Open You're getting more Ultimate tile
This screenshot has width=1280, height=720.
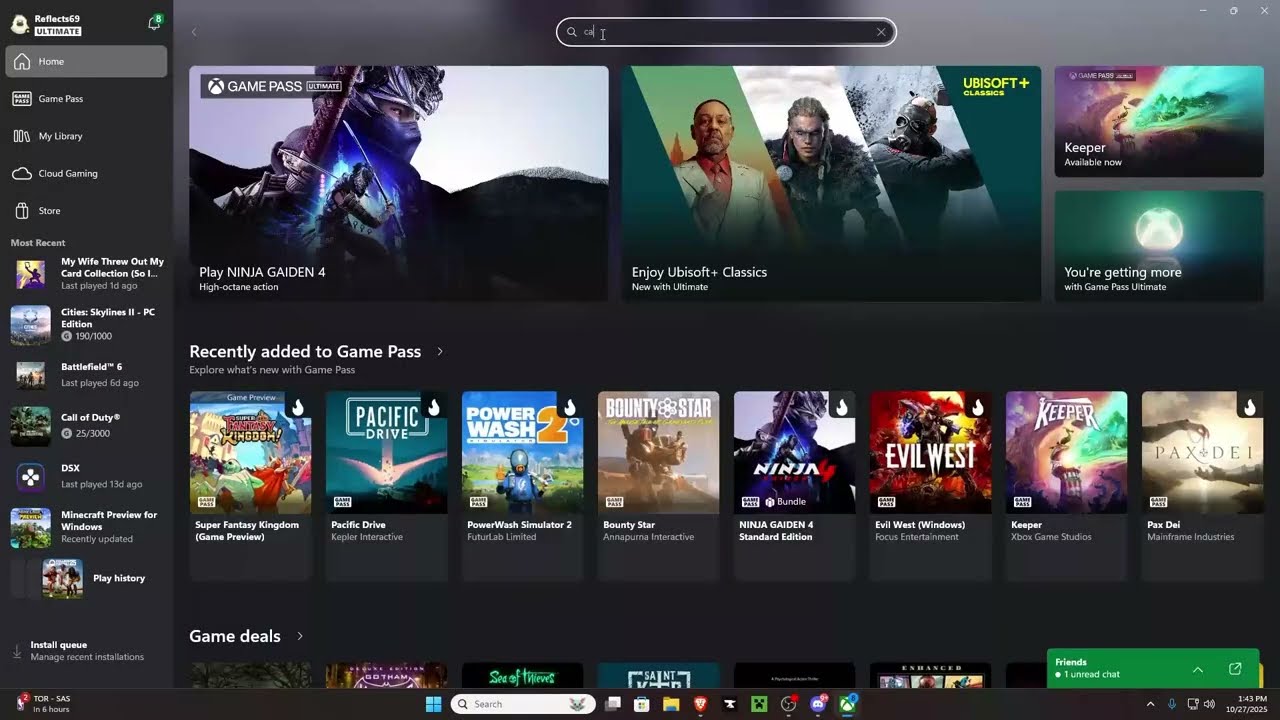click(1159, 246)
